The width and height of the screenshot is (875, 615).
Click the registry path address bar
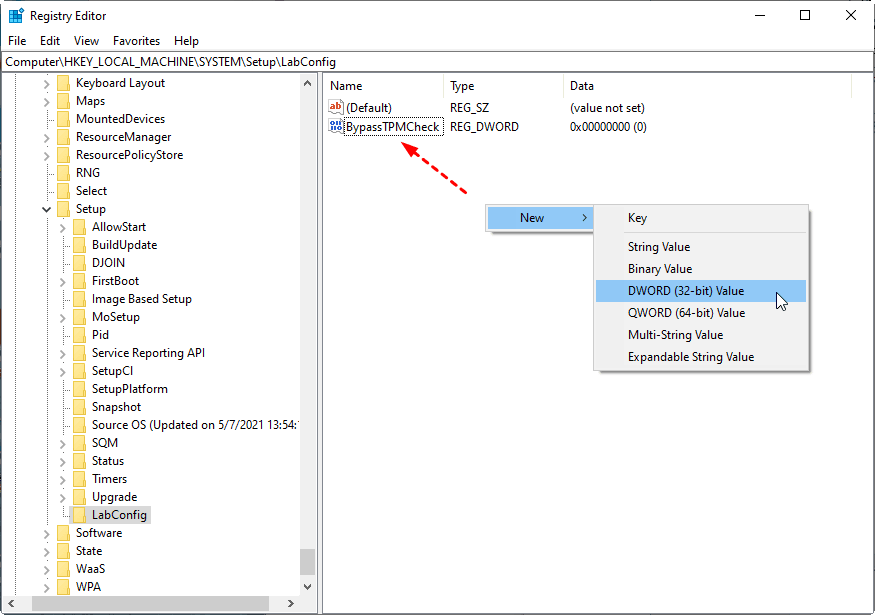(x=438, y=61)
